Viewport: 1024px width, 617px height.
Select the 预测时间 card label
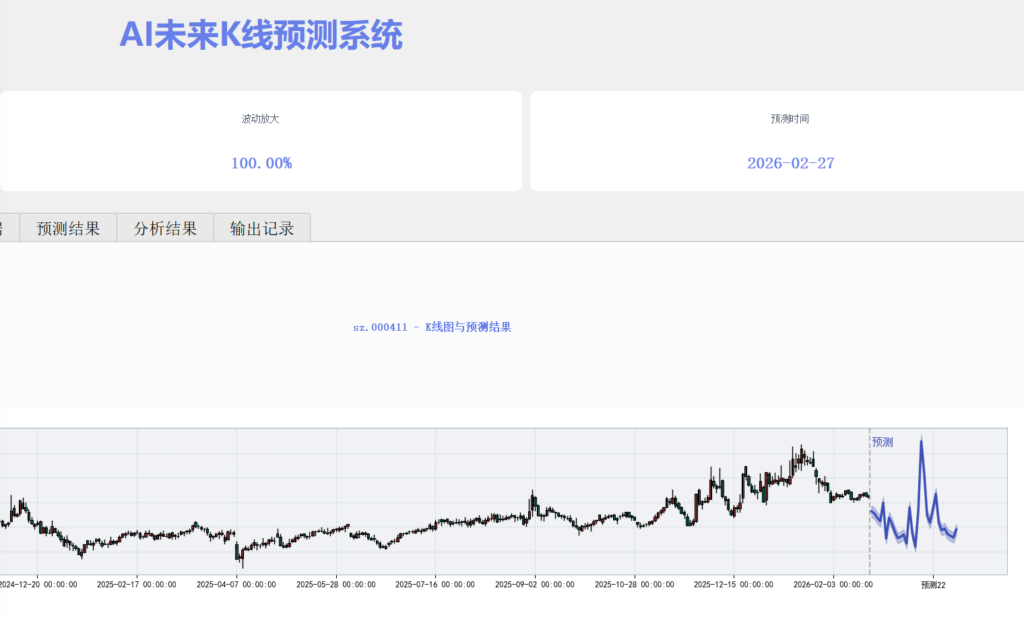[x=790, y=119]
